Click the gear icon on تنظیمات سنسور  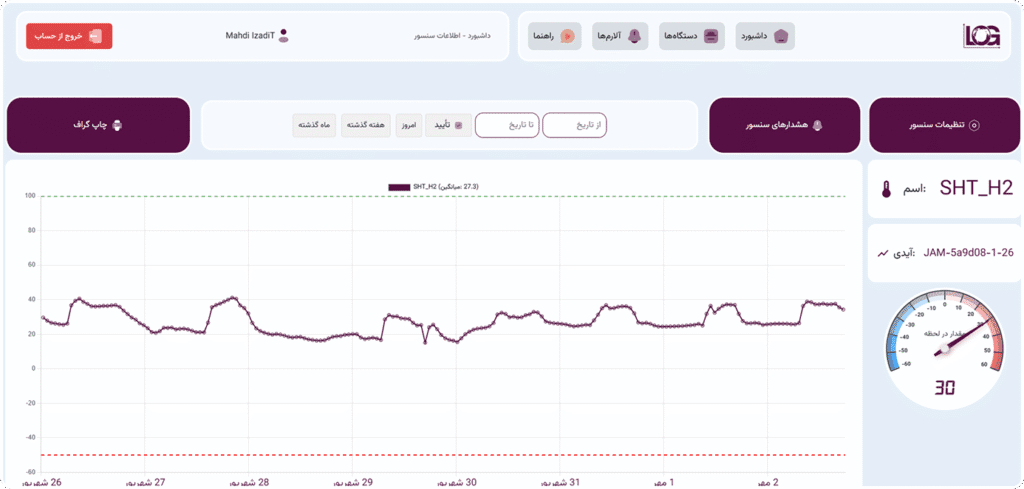coord(975,125)
